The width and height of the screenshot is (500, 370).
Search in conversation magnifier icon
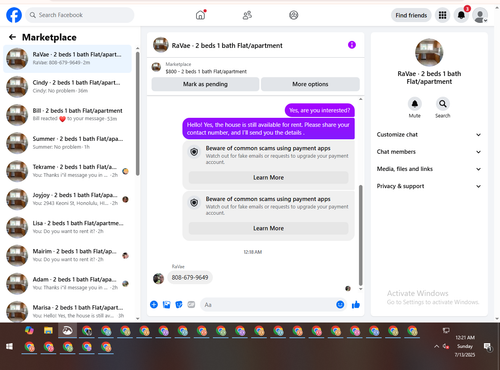[x=443, y=104]
